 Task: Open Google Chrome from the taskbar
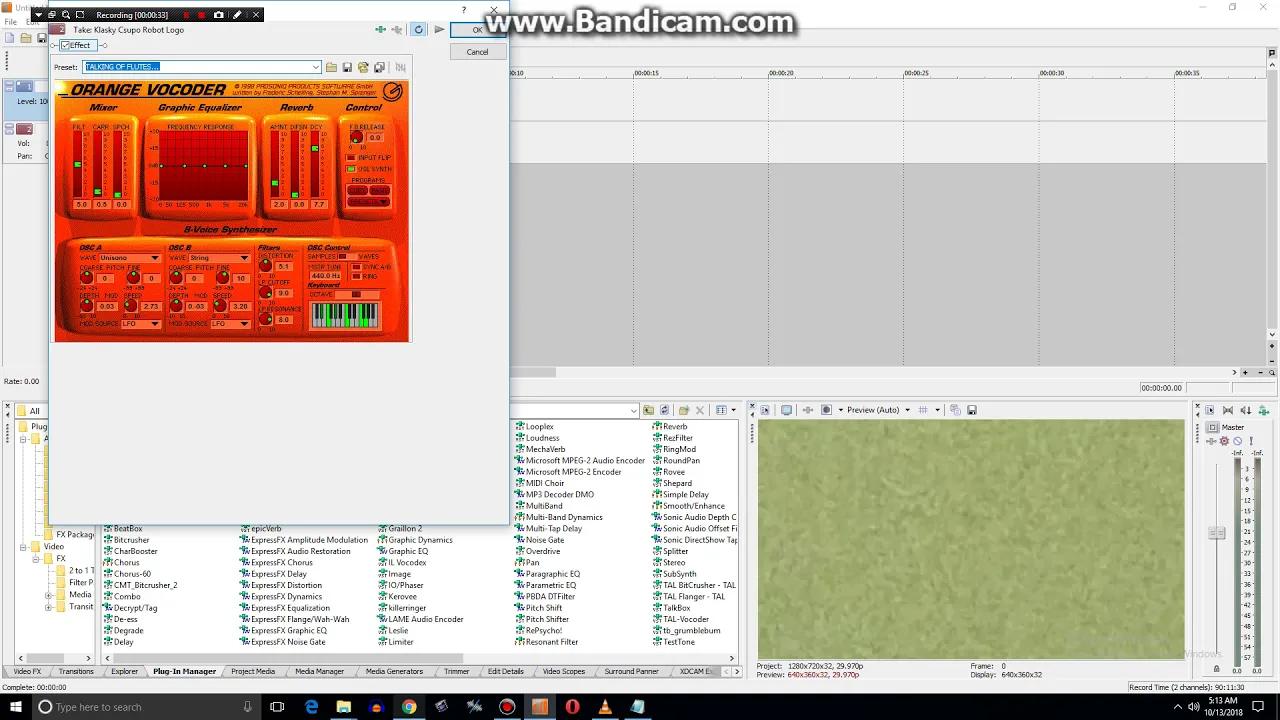pos(409,707)
